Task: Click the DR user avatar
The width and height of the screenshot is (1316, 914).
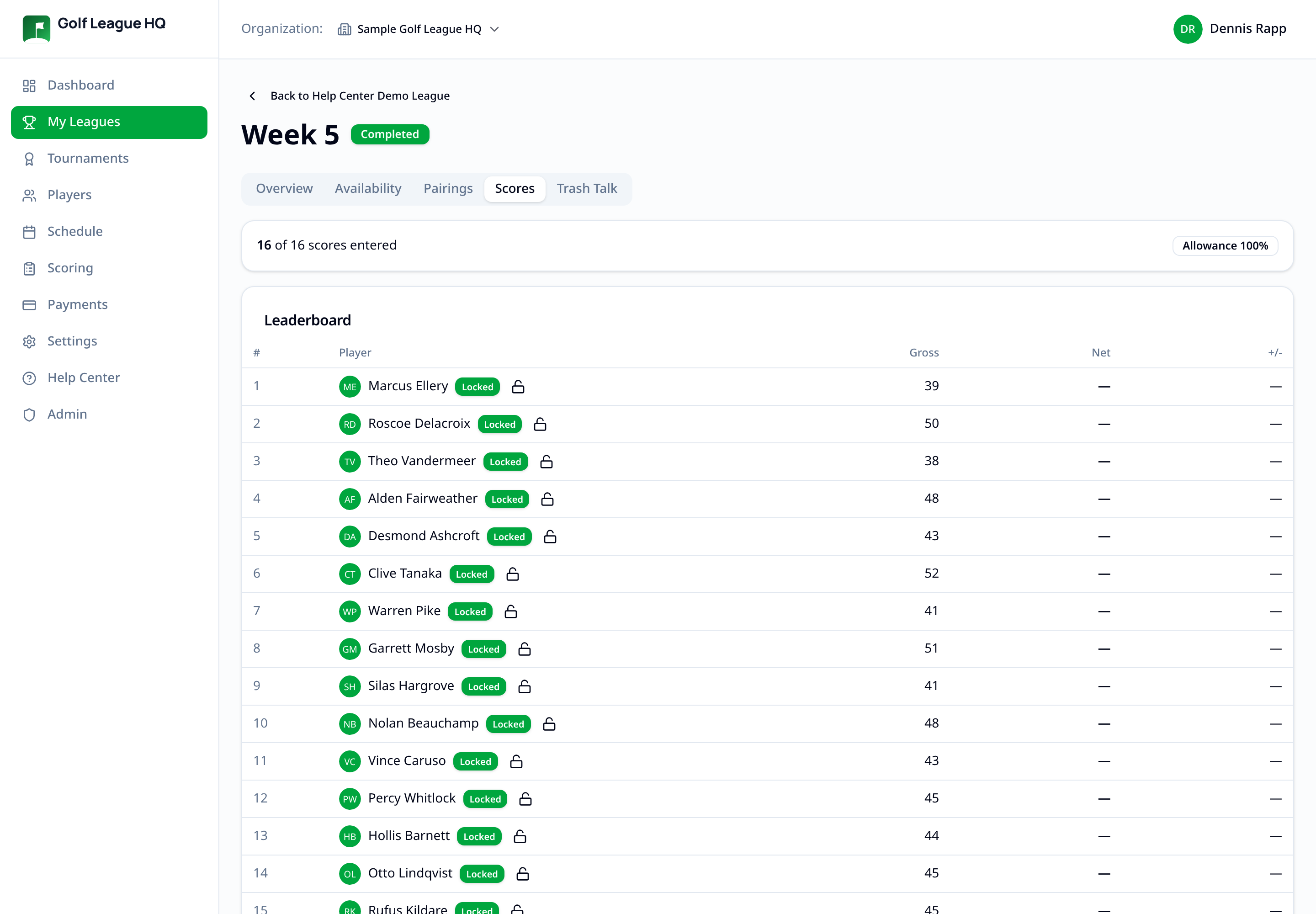Action: [1188, 29]
